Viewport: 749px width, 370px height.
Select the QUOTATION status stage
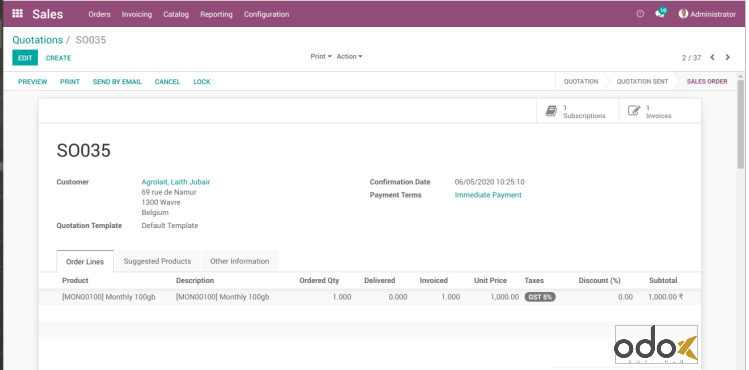(581, 82)
